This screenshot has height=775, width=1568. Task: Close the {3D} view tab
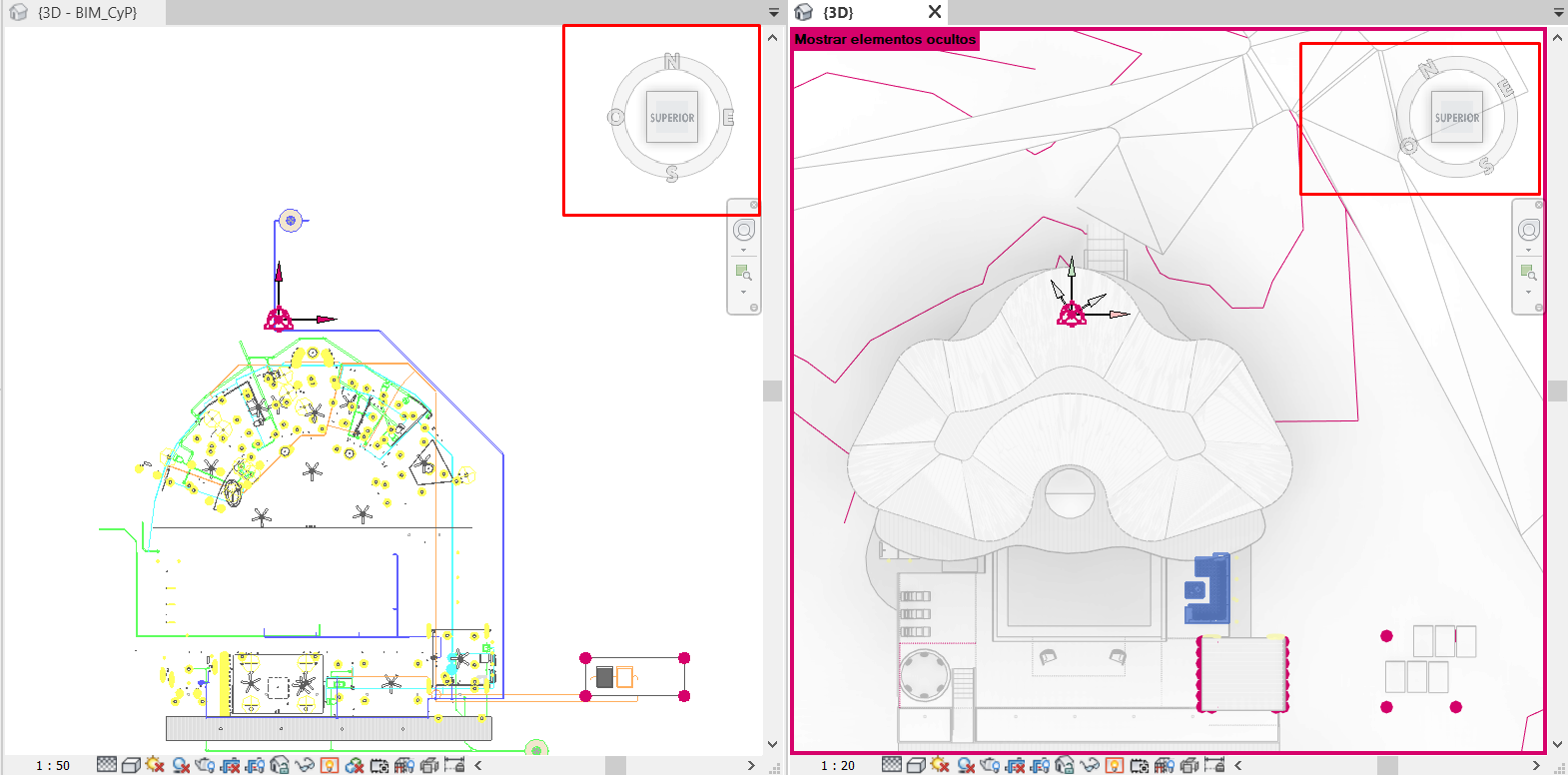[x=935, y=12]
